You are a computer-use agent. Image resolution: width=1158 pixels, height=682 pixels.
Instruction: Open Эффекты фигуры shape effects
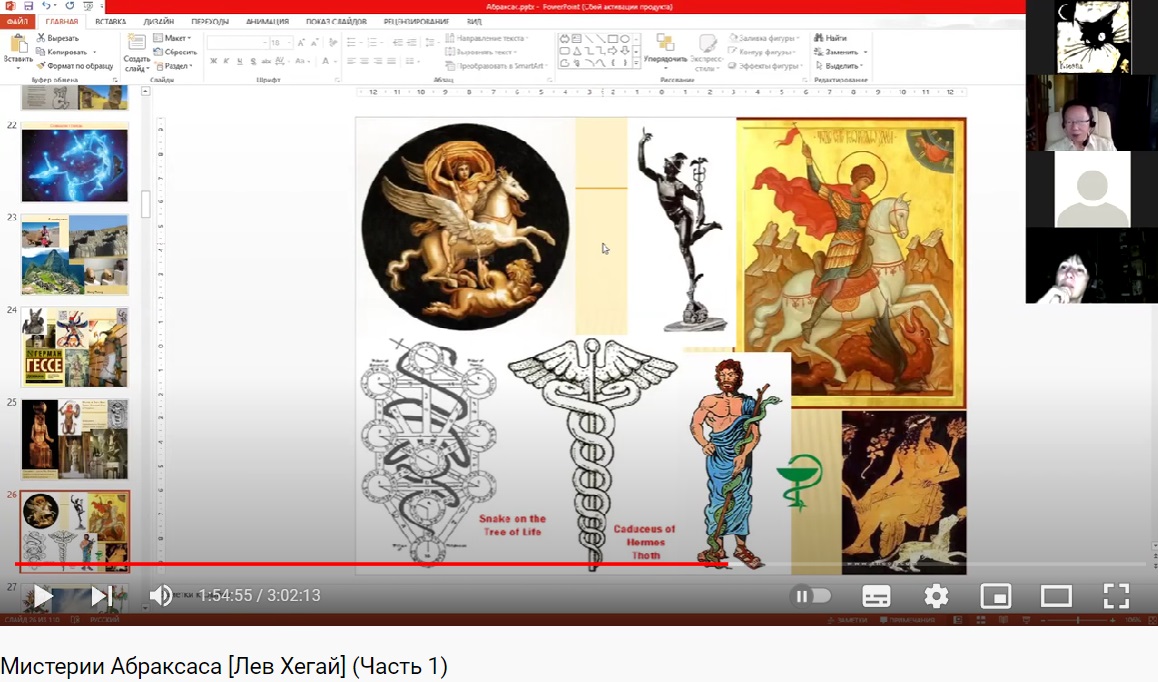pos(766,66)
